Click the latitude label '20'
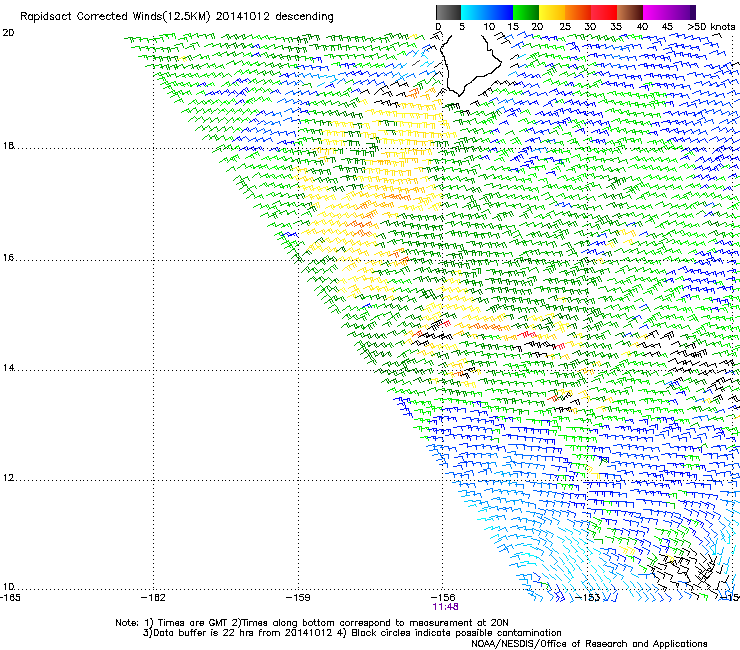 pyautogui.click(x=8, y=33)
